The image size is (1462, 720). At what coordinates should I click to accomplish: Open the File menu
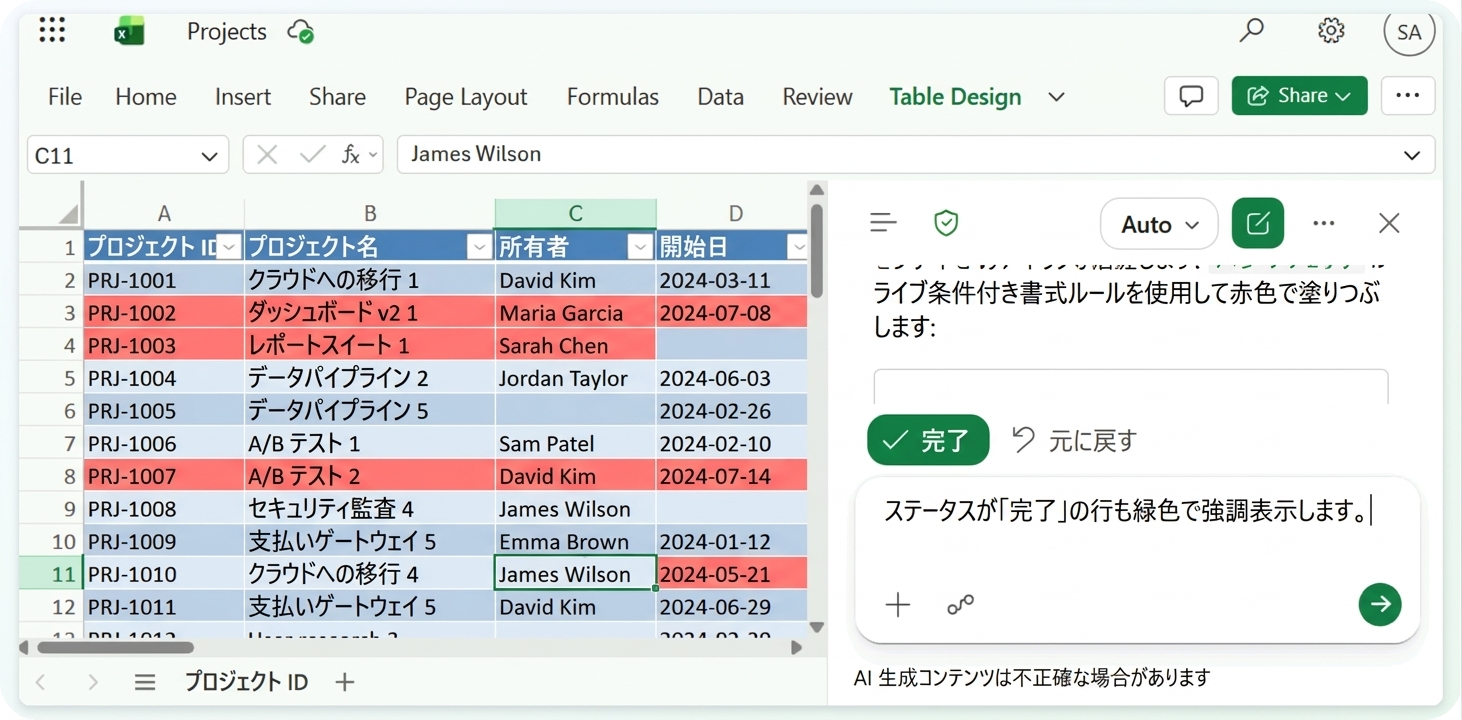(x=65, y=97)
